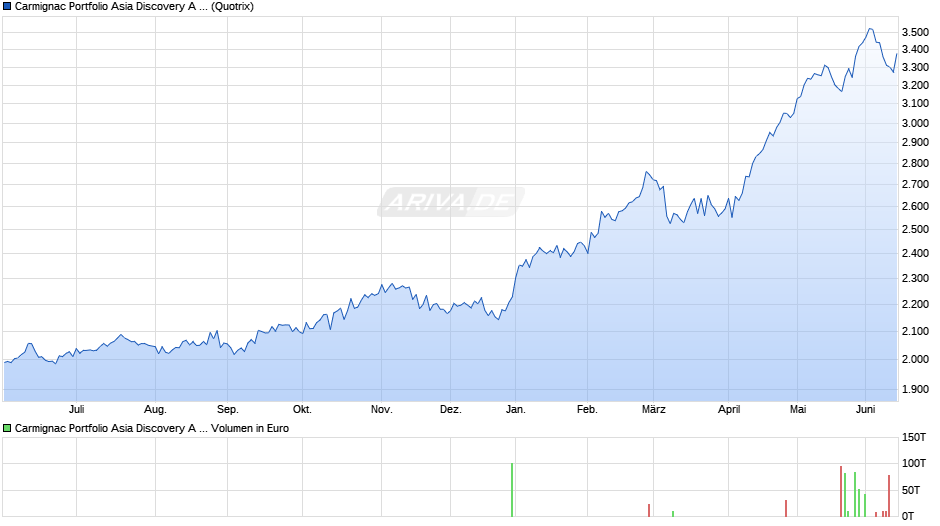Click the 'Juni' month label
Image resolution: width=940 pixels, height=526 pixels.
[x=866, y=409]
